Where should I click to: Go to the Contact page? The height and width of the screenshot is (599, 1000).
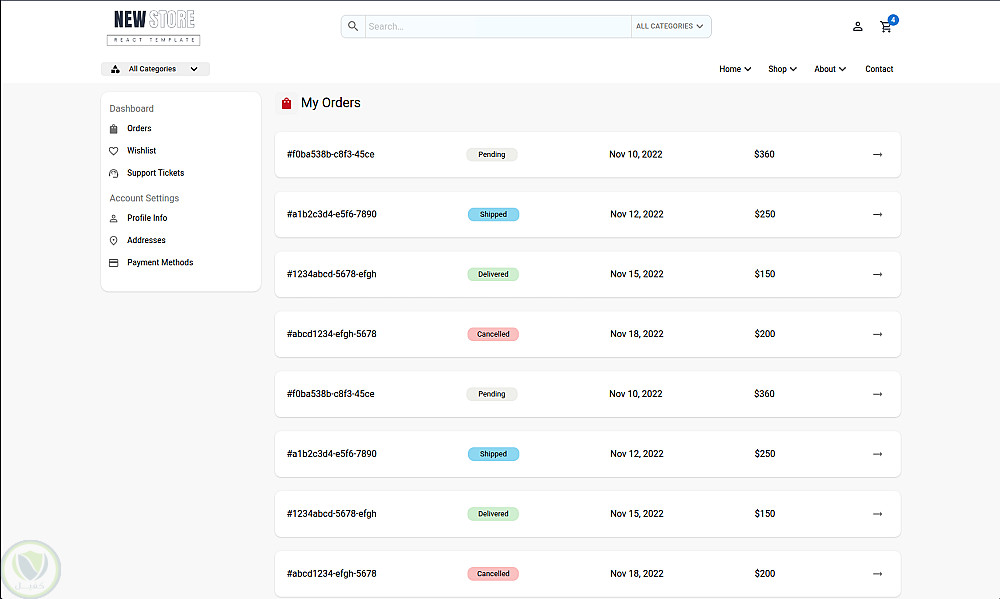click(x=879, y=69)
